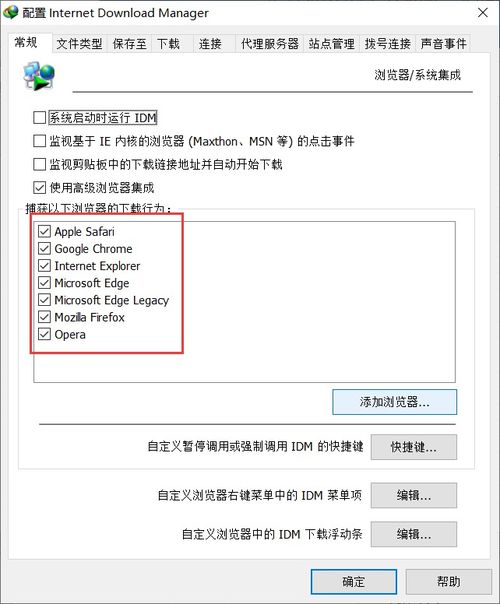Toggle 监视基于 IE 内核的浏览器 checkbox
500x604 pixels.
39,141
